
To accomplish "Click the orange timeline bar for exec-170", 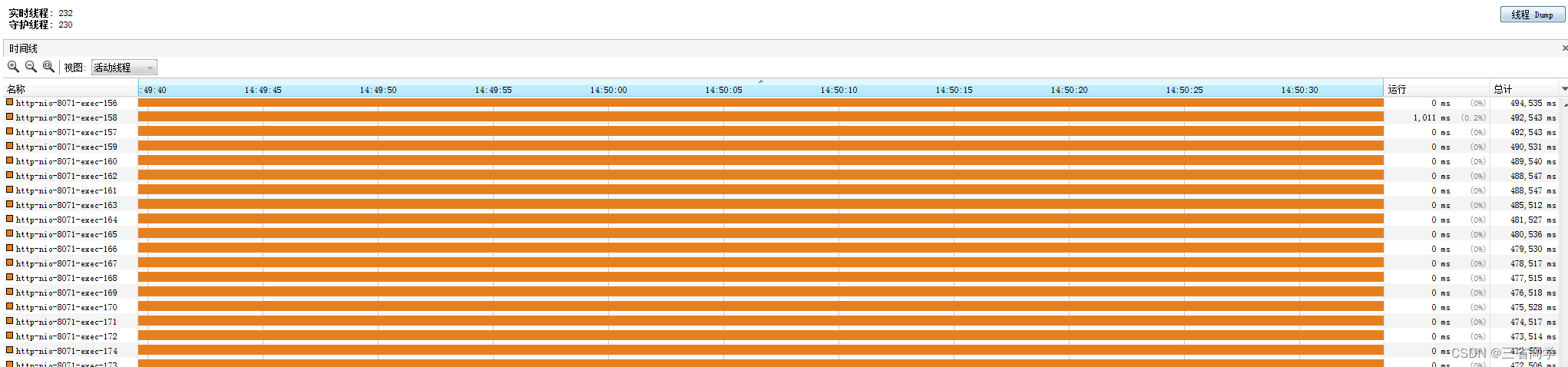I will tap(761, 306).
